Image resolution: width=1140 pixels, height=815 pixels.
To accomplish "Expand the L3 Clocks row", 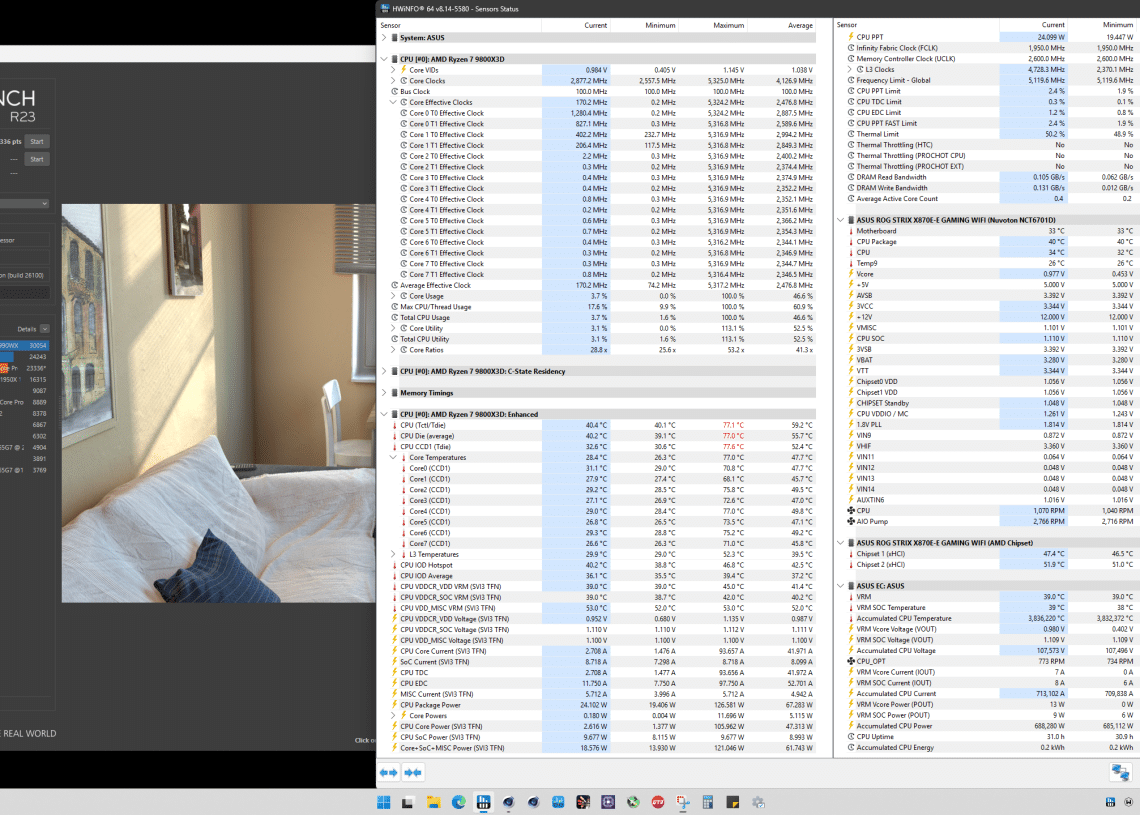I will point(849,70).
